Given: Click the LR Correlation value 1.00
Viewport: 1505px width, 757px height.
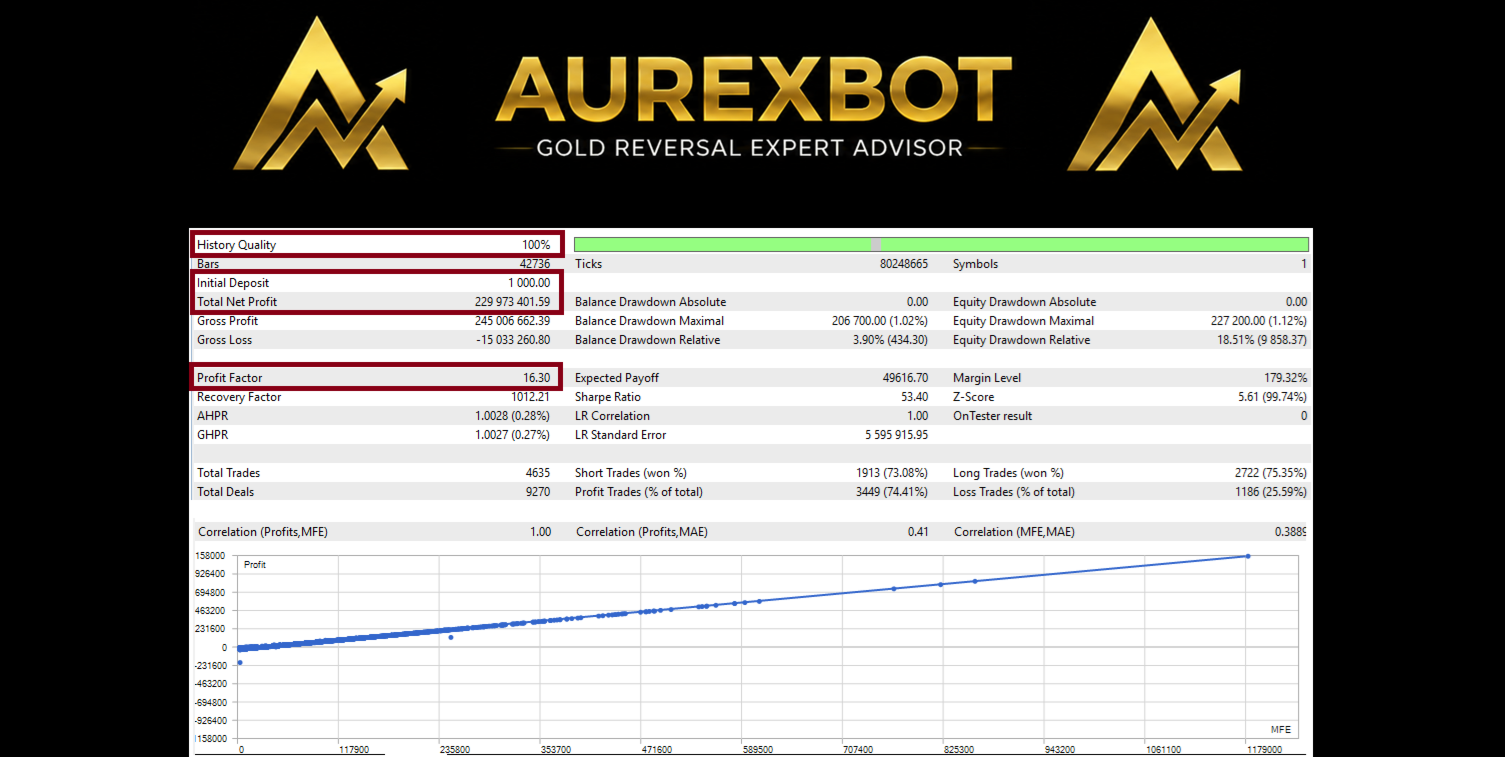Looking at the screenshot, I should click(x=918, y=416).
